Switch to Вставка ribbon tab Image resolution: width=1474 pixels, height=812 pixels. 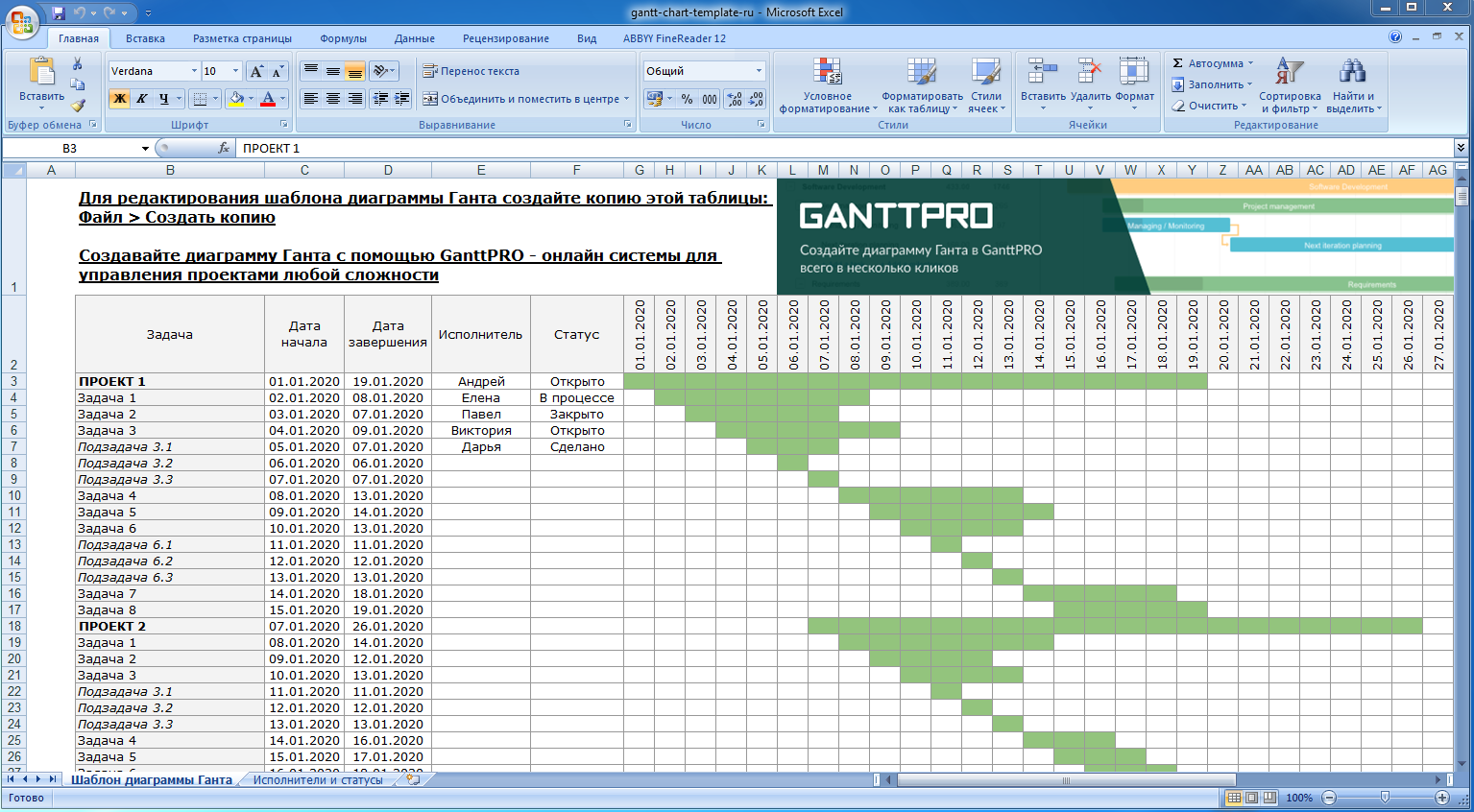(145, 38)
